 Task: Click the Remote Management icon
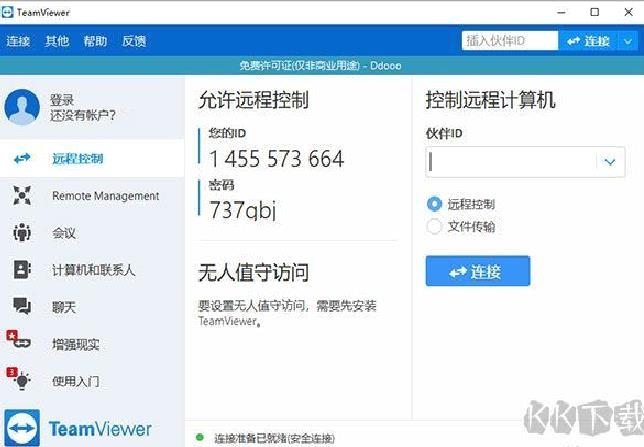(22, 195)
